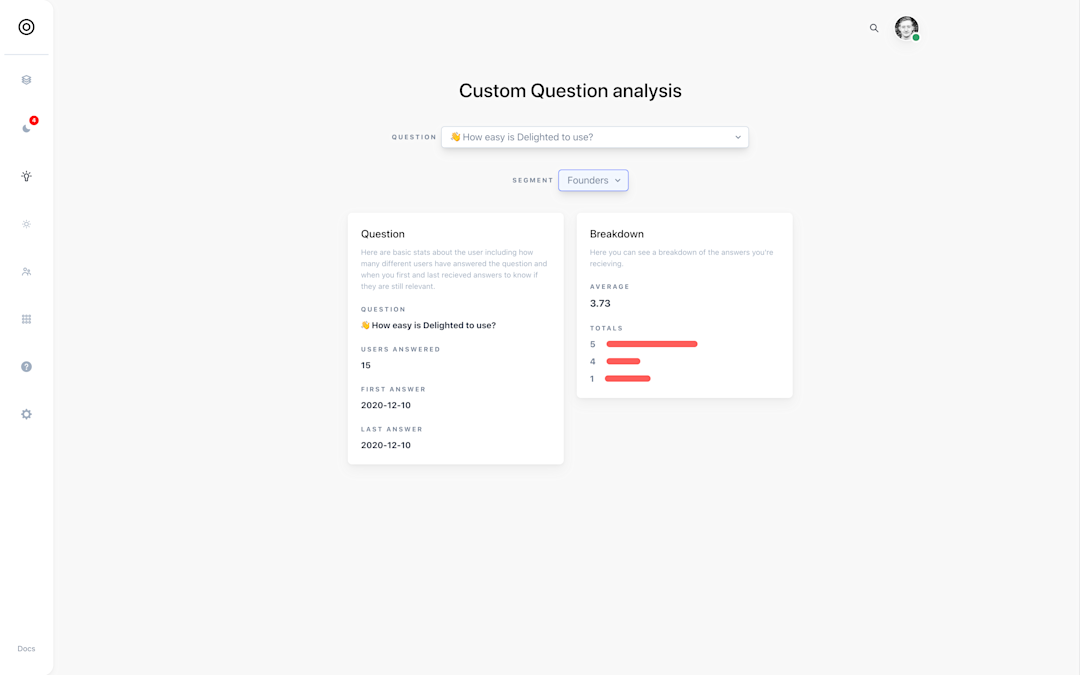Click the First Answer date 2020-12-10
The width and height of the screenshot is (1080, 675).
(x=386, y=405)
